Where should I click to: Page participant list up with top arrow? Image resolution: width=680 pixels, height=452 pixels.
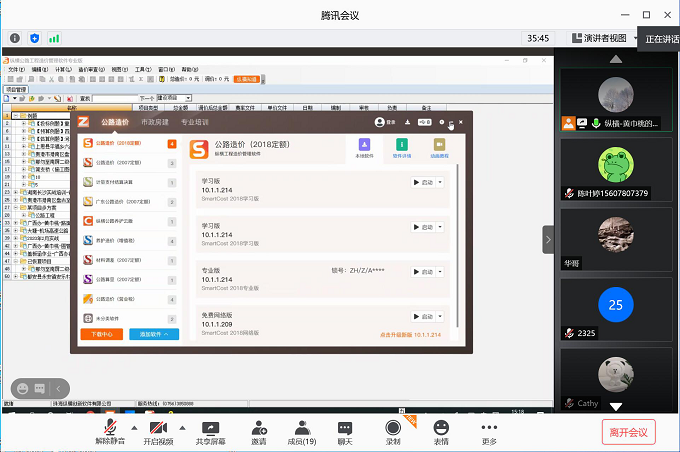click(x=616, y=59)
